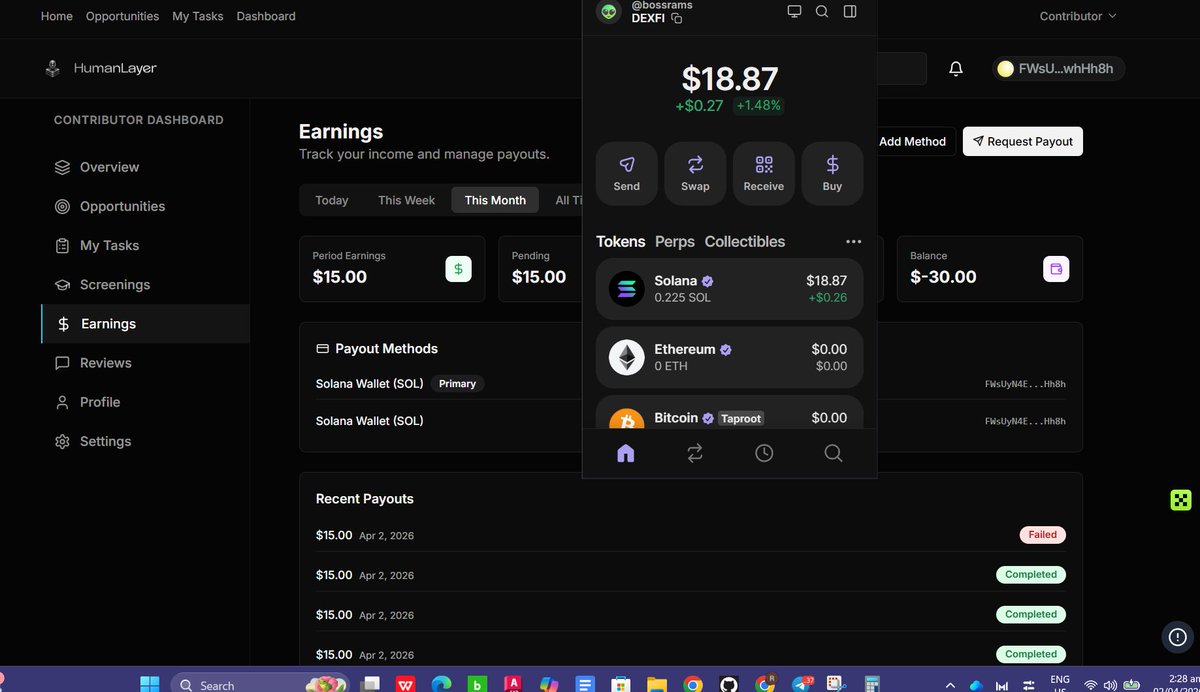
Task: Go to Overview in sidebar
Action: [x=145, y=167]
